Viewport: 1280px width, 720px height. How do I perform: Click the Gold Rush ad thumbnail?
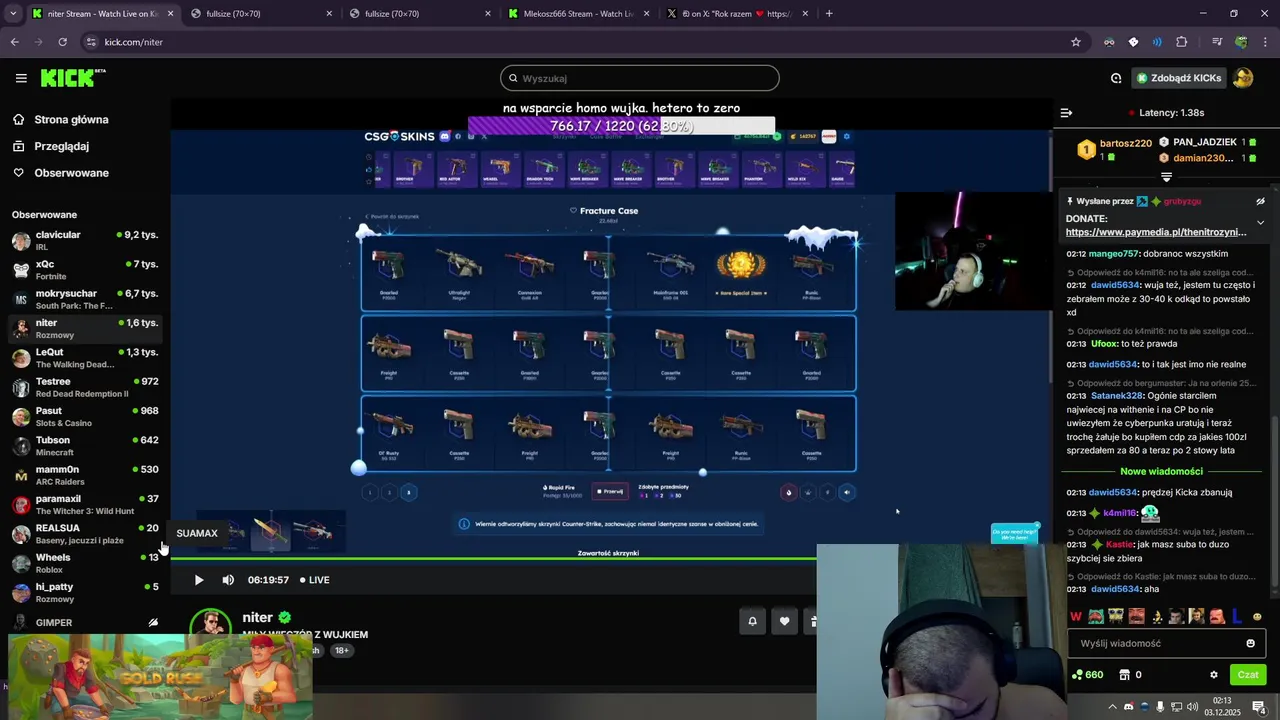(x=160, y=676)
